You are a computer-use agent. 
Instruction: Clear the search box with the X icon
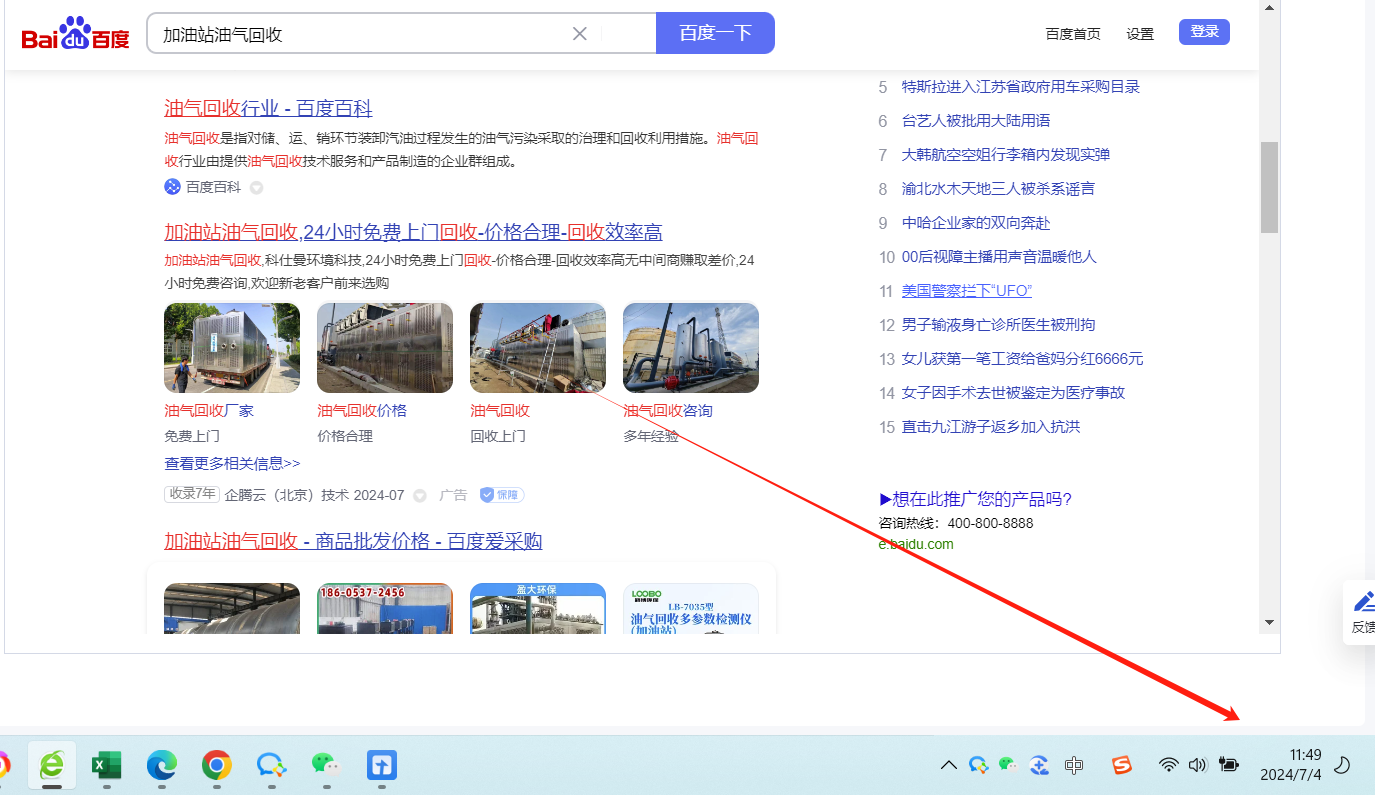[580, 34]
